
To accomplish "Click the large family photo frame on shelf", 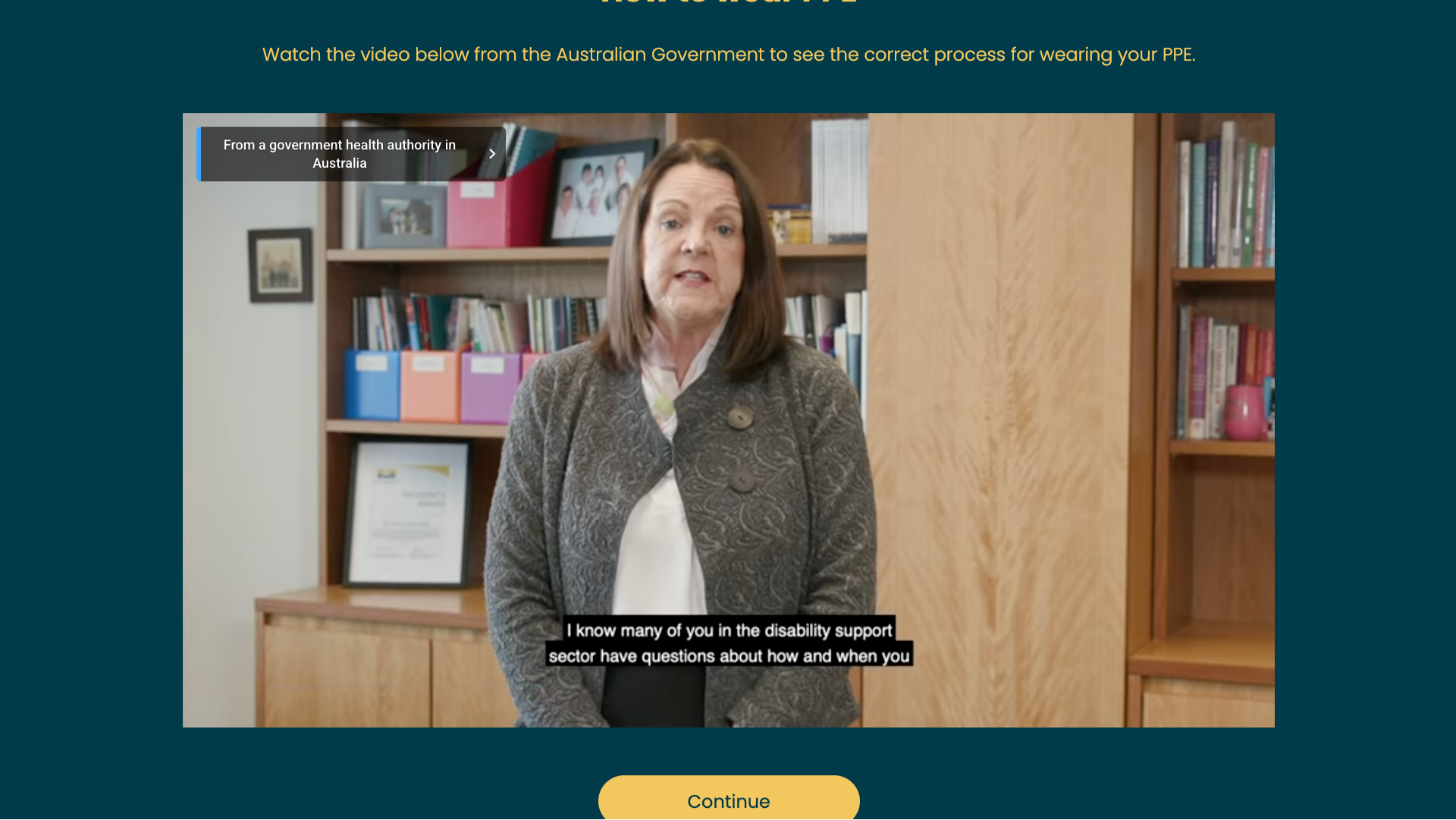I will click(x=601, y=191).
